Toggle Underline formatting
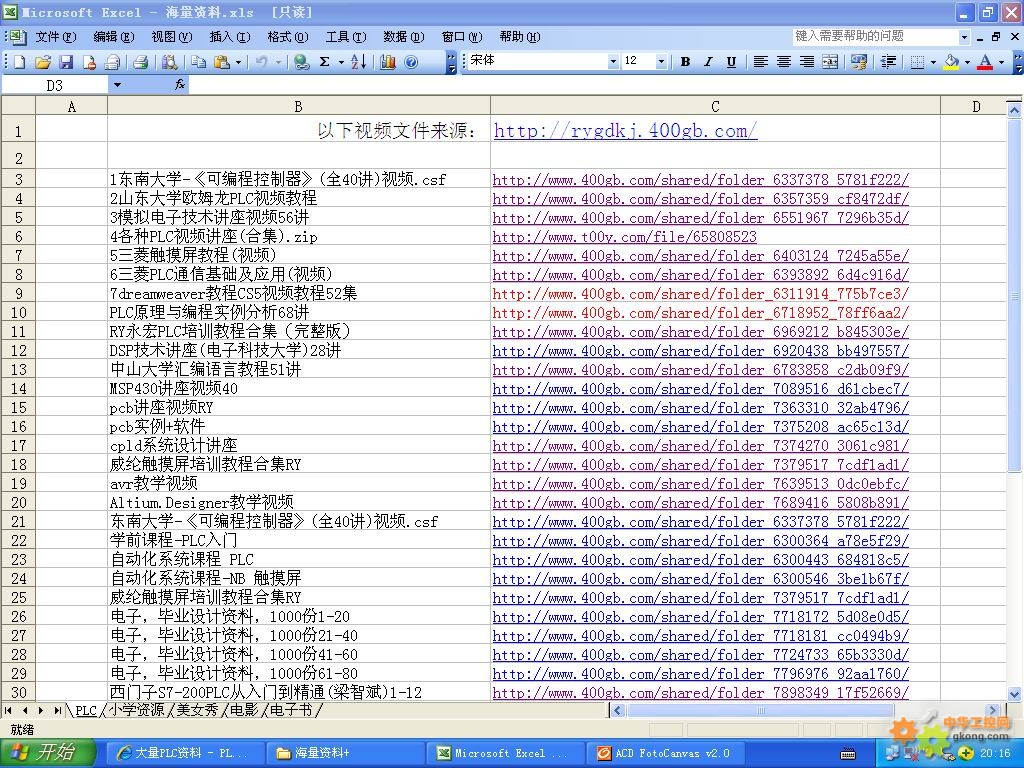Screen dimensions: 1024x768 pos(731,62)
